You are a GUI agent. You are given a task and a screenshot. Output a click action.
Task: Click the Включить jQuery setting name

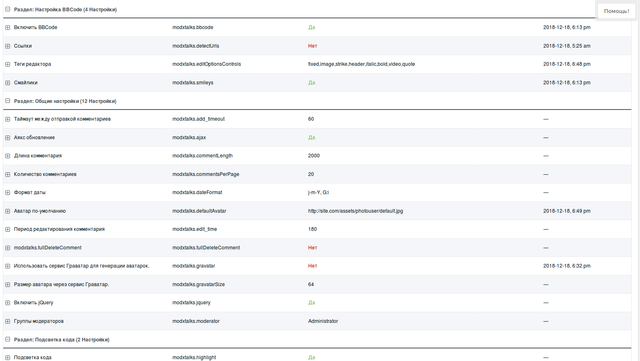coord(33,303)
